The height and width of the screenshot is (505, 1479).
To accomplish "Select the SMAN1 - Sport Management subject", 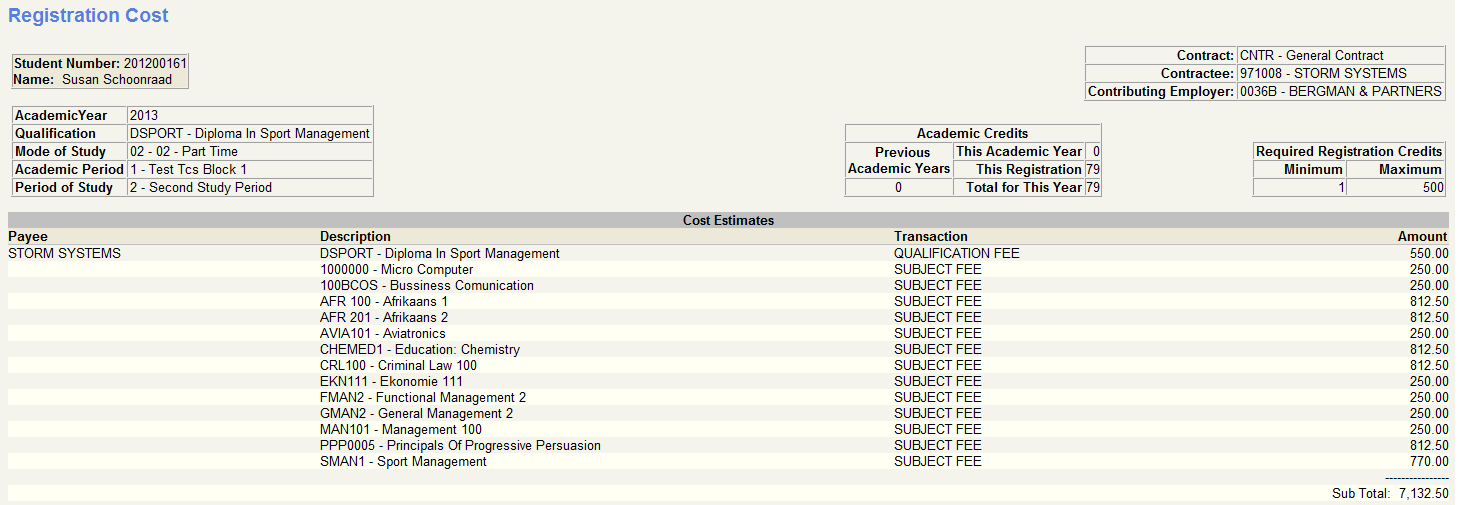I will click(403, 462).
